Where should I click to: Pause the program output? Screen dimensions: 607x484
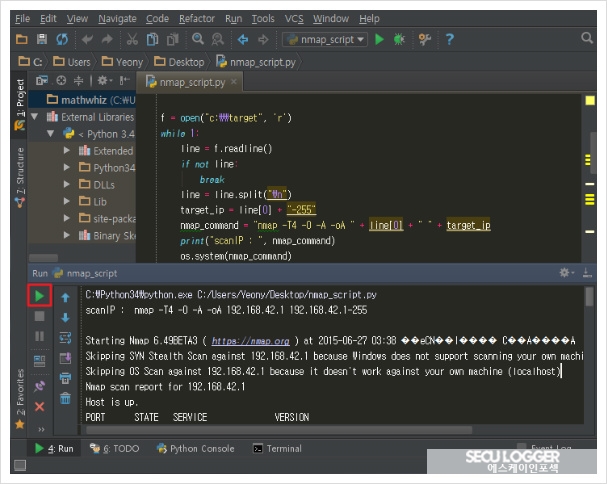39,336
